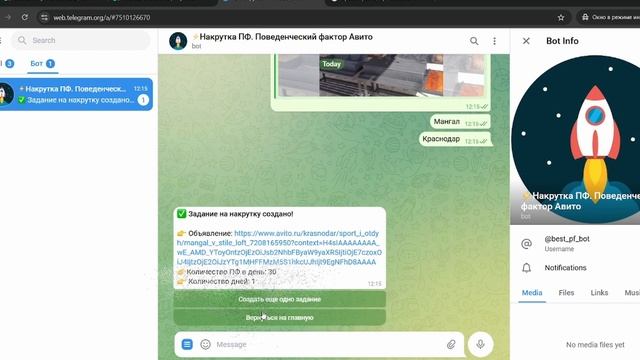Click the Incognito window indicator
The image size is (640, 360).
pos(610,17)
